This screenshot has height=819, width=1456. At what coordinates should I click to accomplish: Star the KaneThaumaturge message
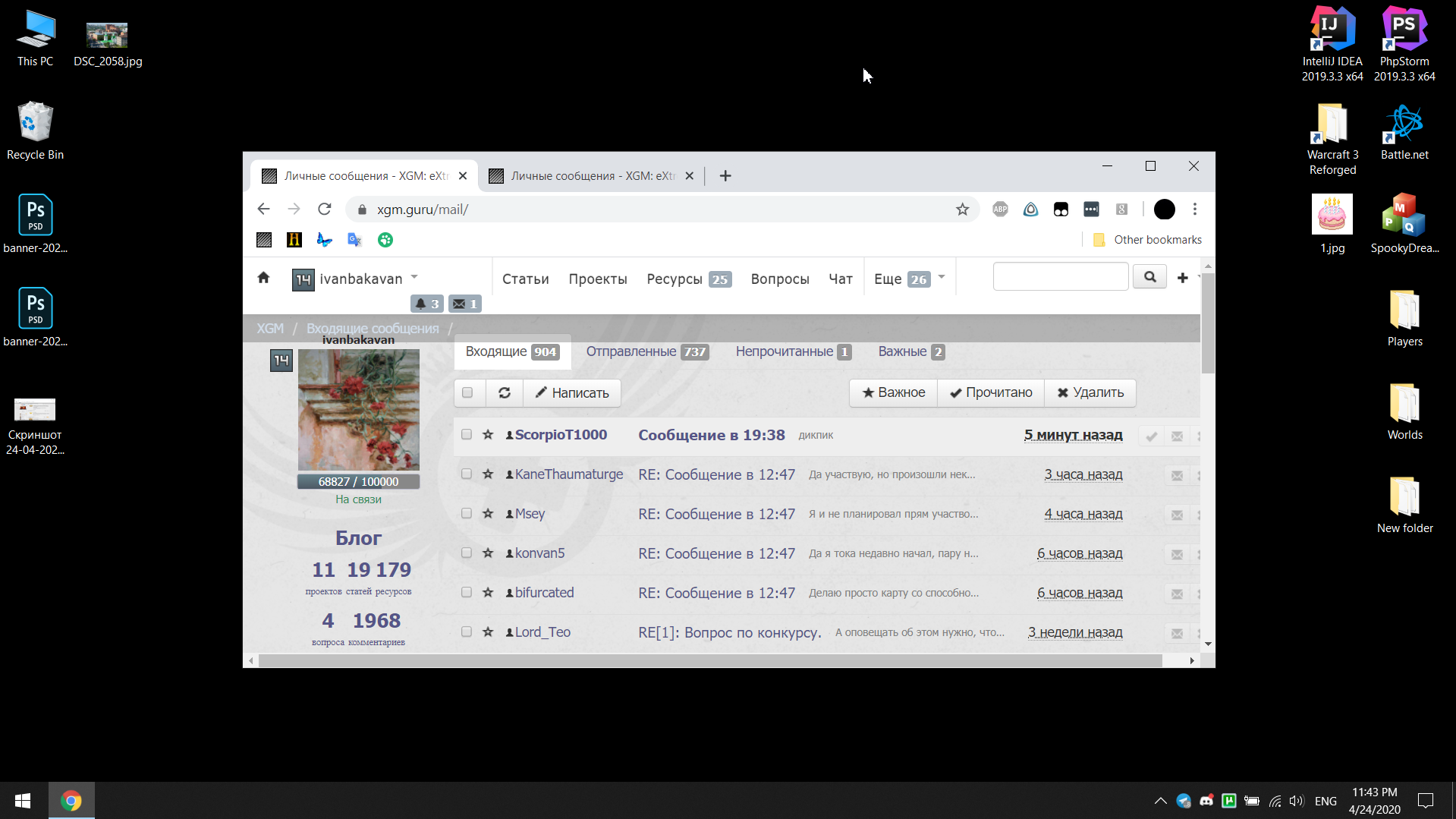coord(488,474)
